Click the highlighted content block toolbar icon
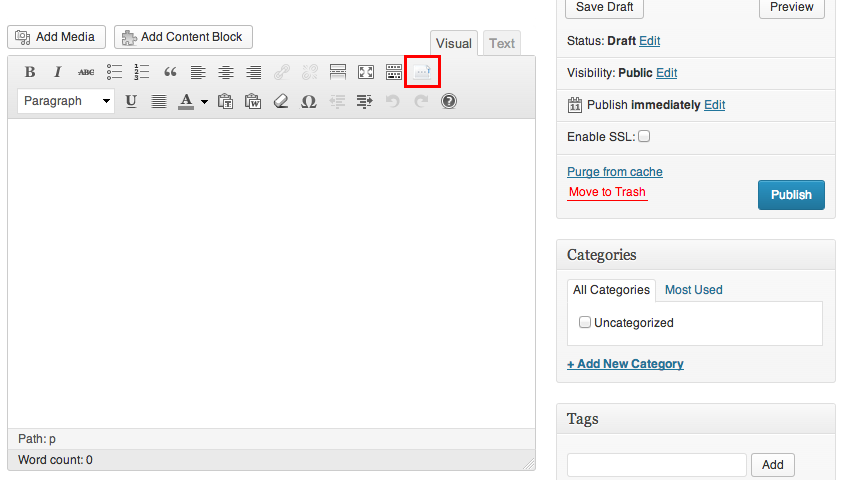This screenshot has width=842, height=480. [x=422, y=71]
